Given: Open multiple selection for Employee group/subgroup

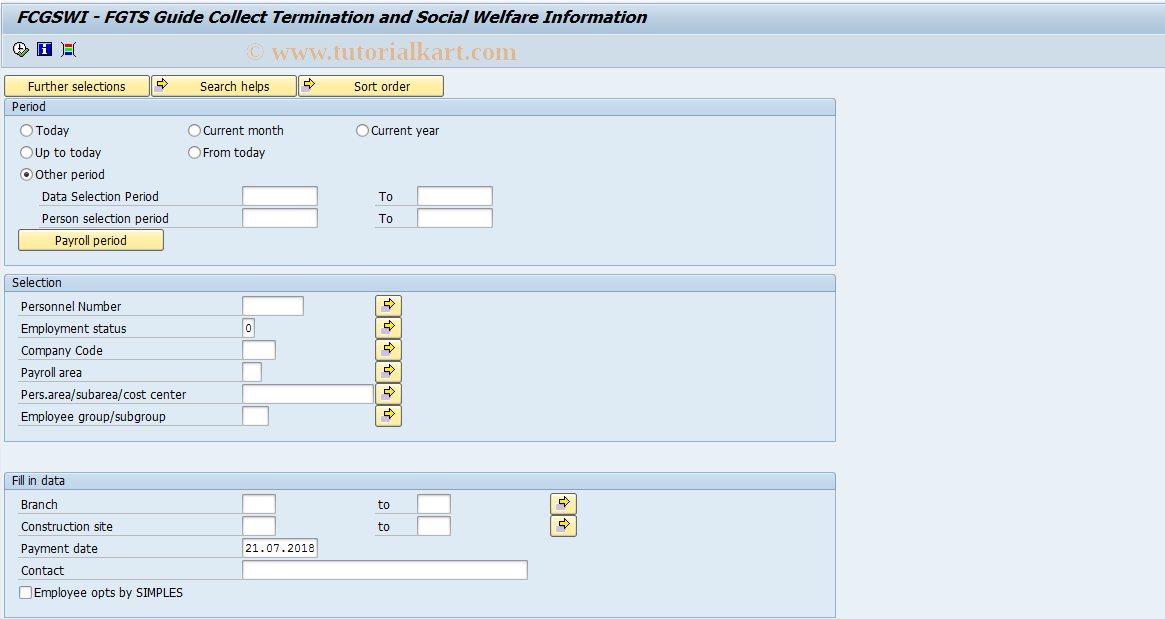Looking at the screenshot, I should click(x=389, y=416).
